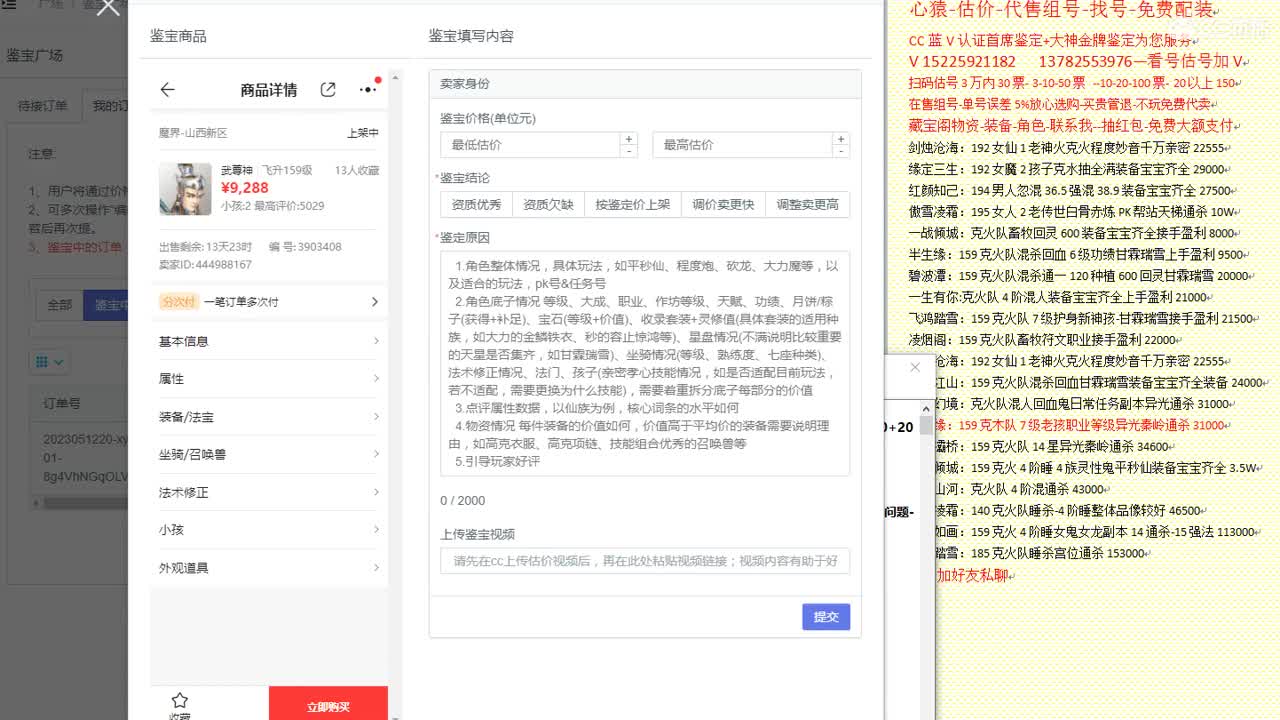
Task: Click the 上传鉴定视频 link input field
Action: (x=645, y=561)
